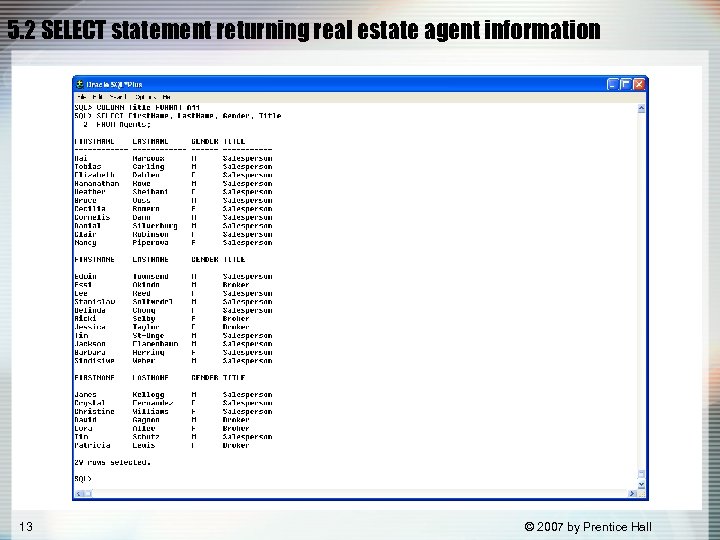Click the last name 'Herring'

(x=148, y=353)
